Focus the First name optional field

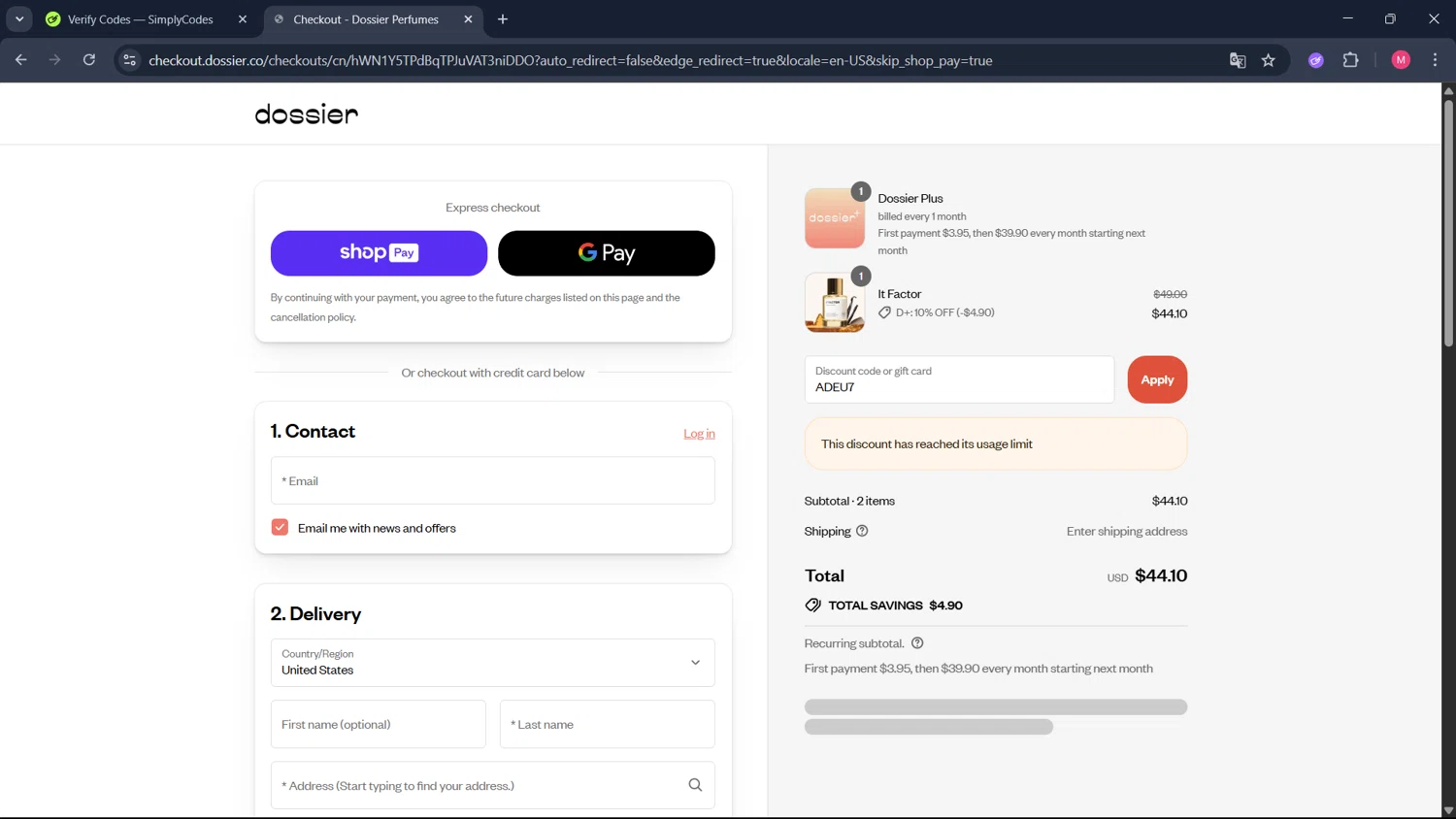[x=379, y=724]
